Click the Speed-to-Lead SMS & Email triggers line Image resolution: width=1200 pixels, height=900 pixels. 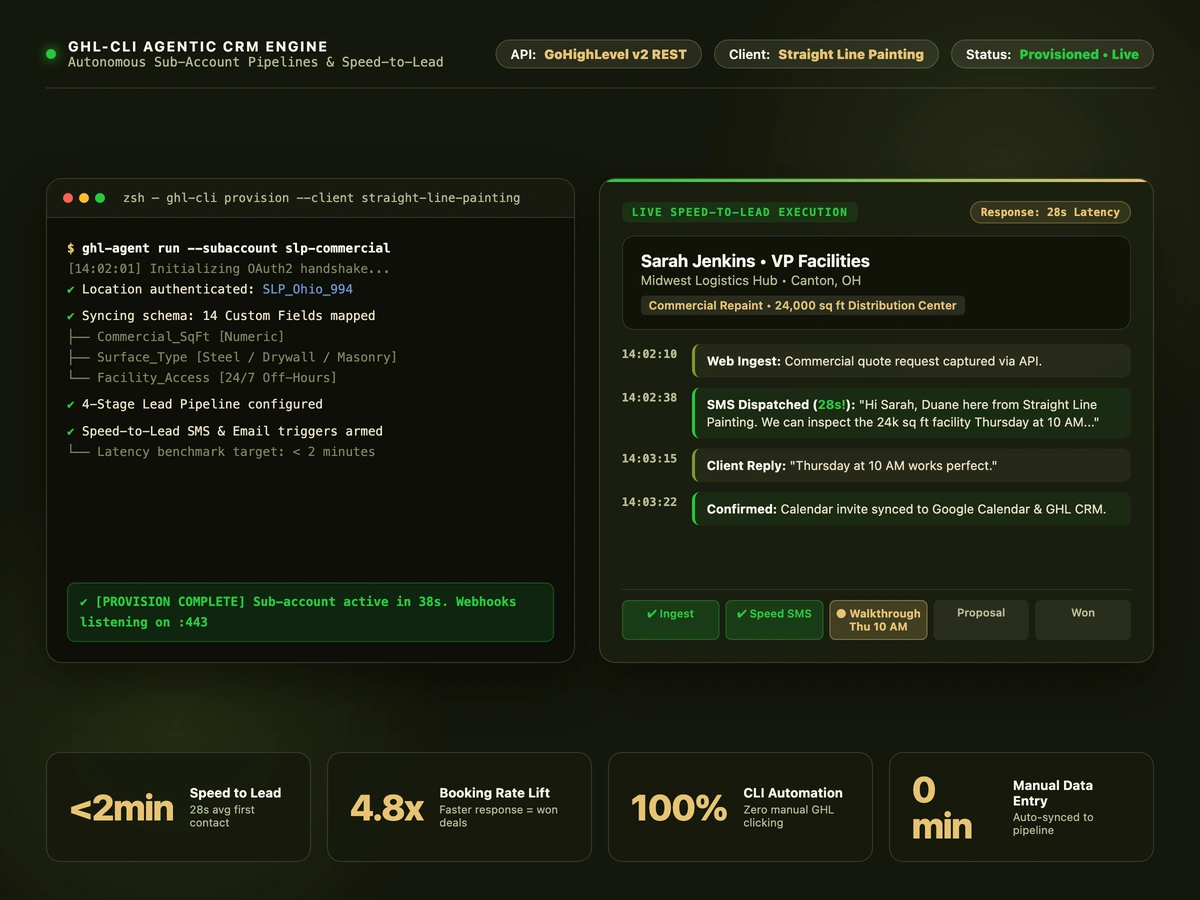[225, 431]
